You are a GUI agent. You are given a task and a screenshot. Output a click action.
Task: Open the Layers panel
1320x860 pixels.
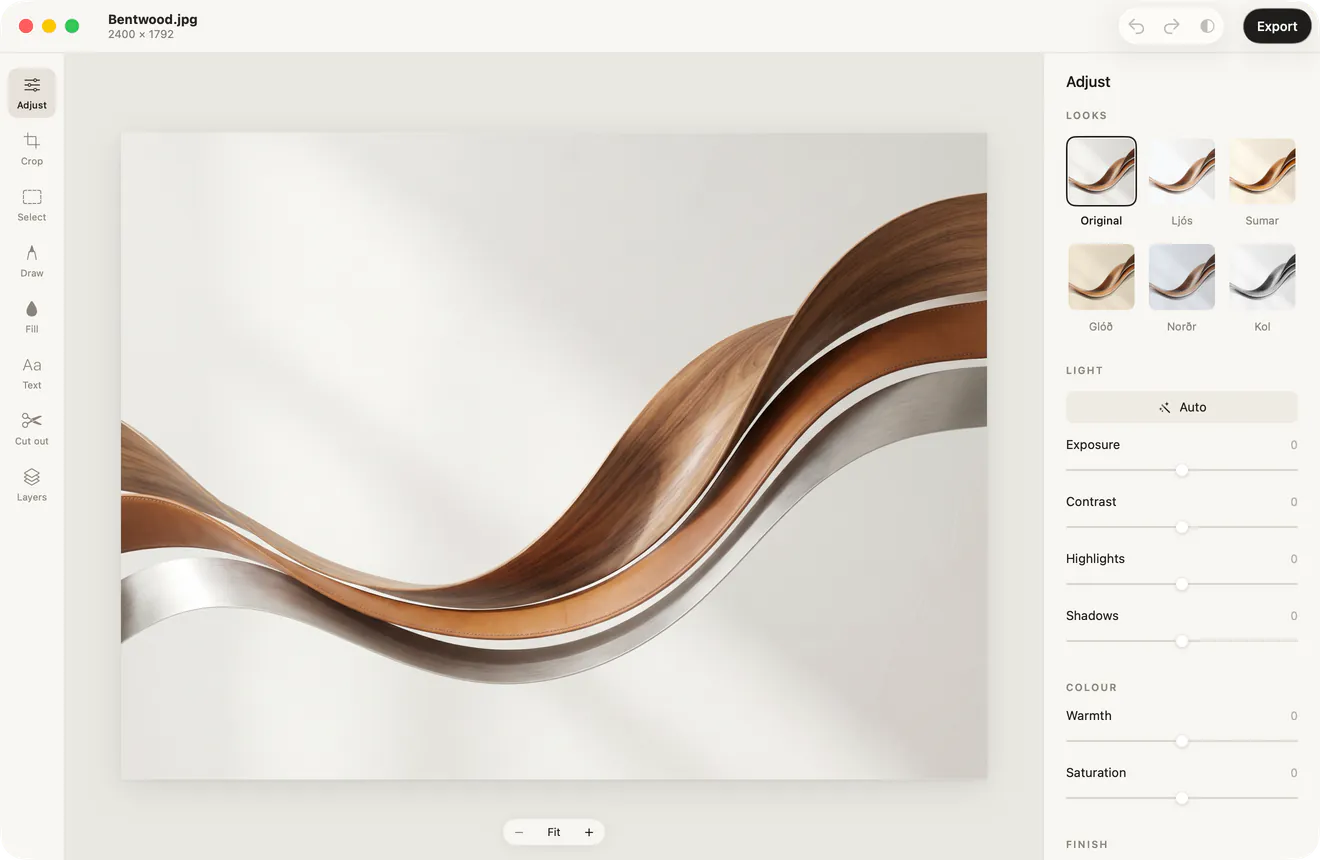click(x=32, y=485)
